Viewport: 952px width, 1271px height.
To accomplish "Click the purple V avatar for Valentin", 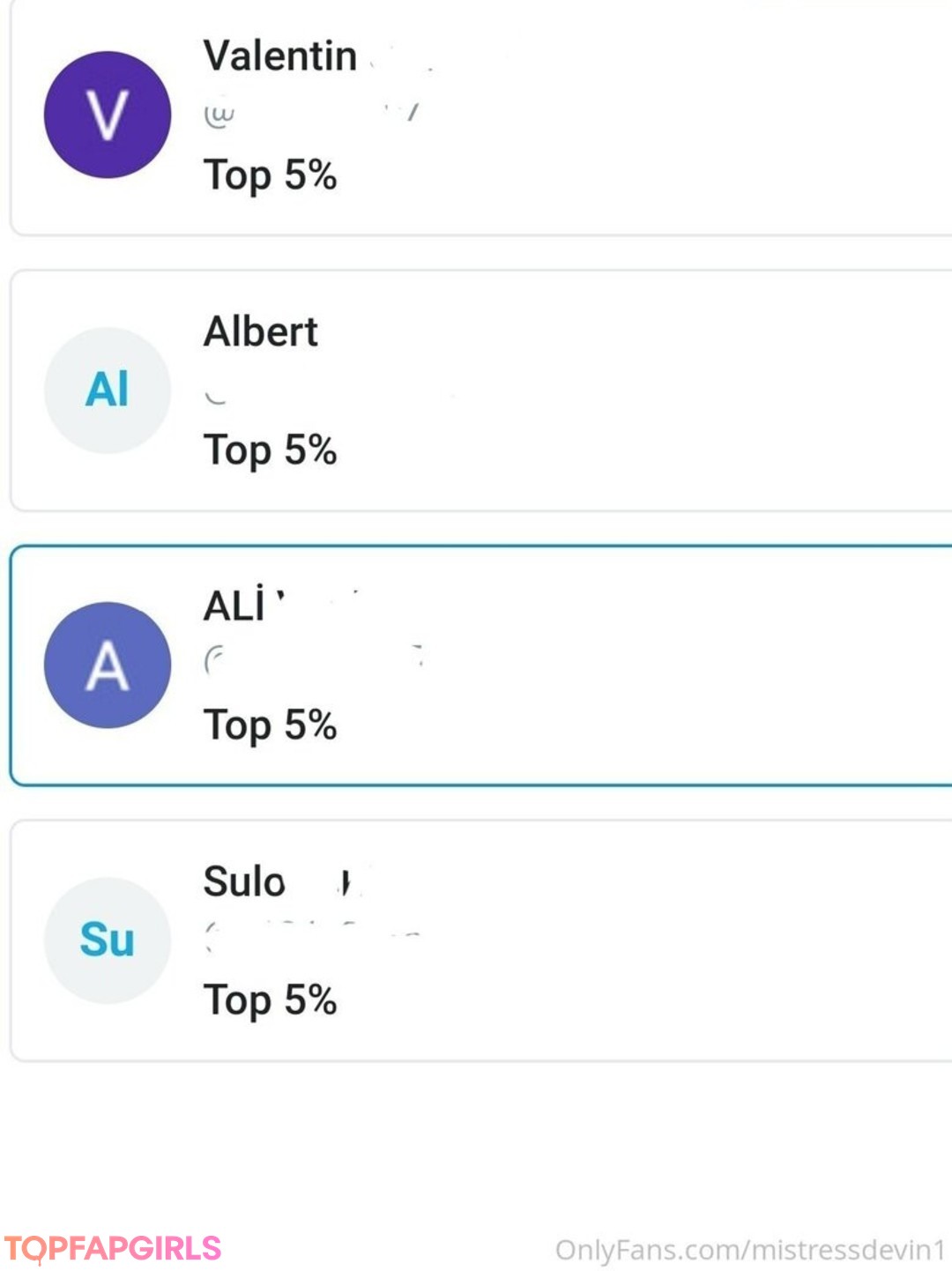I will click(108, 115).
